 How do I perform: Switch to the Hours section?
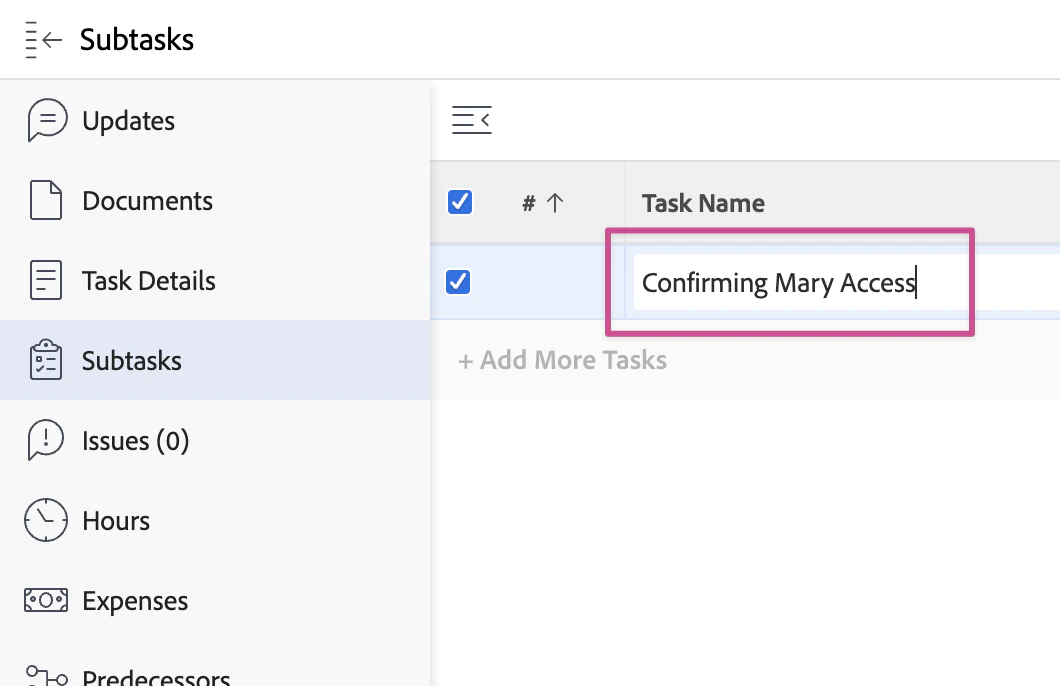click(x=115, y=520)
